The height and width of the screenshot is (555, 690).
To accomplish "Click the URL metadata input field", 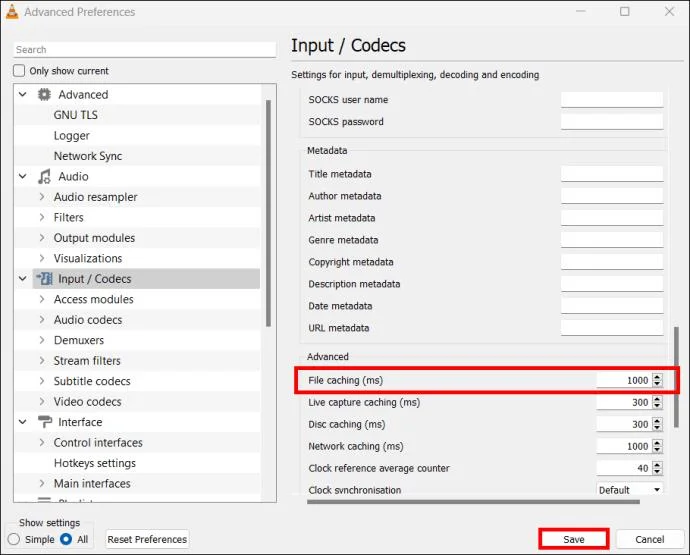I will (x=612, y=328).
